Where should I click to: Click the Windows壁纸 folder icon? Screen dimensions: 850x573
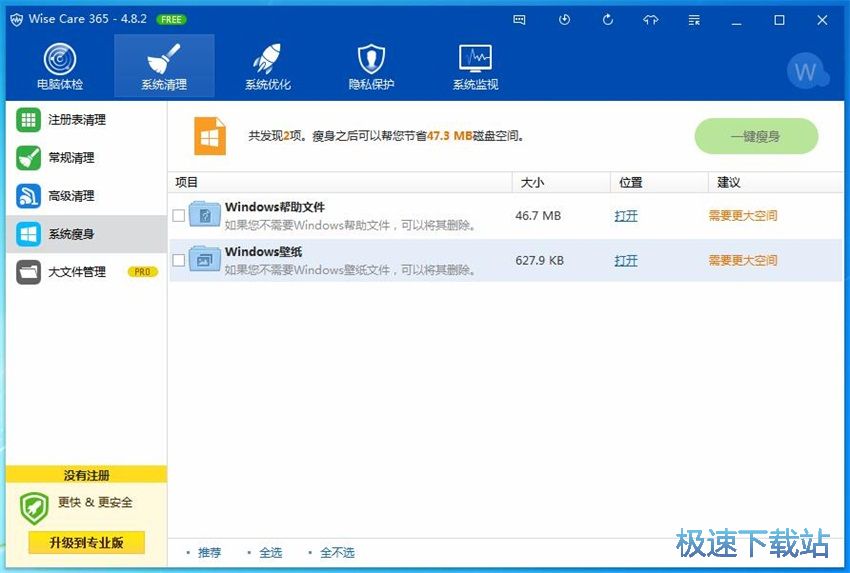tap(204, 260)
